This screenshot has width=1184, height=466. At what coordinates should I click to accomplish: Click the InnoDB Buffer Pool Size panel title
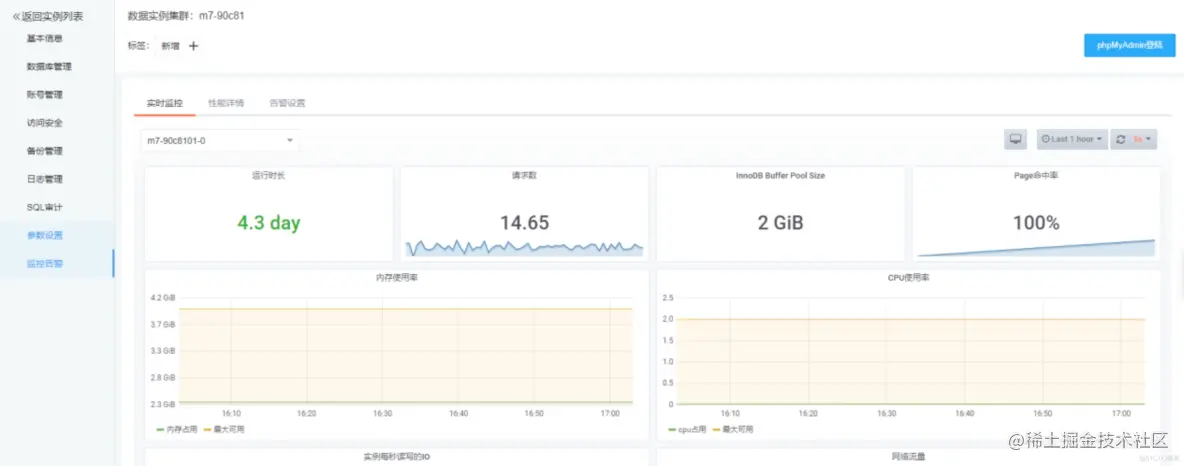pos(780,175)
